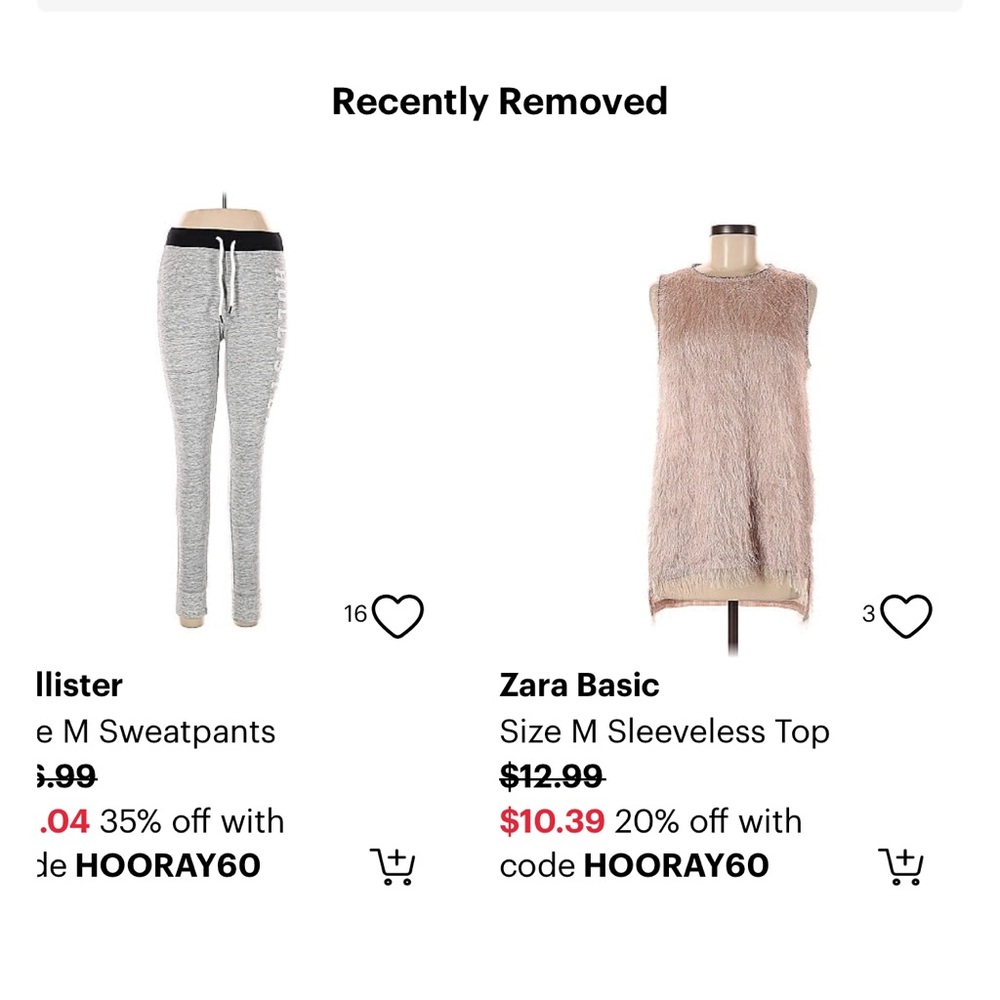
Task: Click the 16 likes count
Action: click(x=355, y=614)
